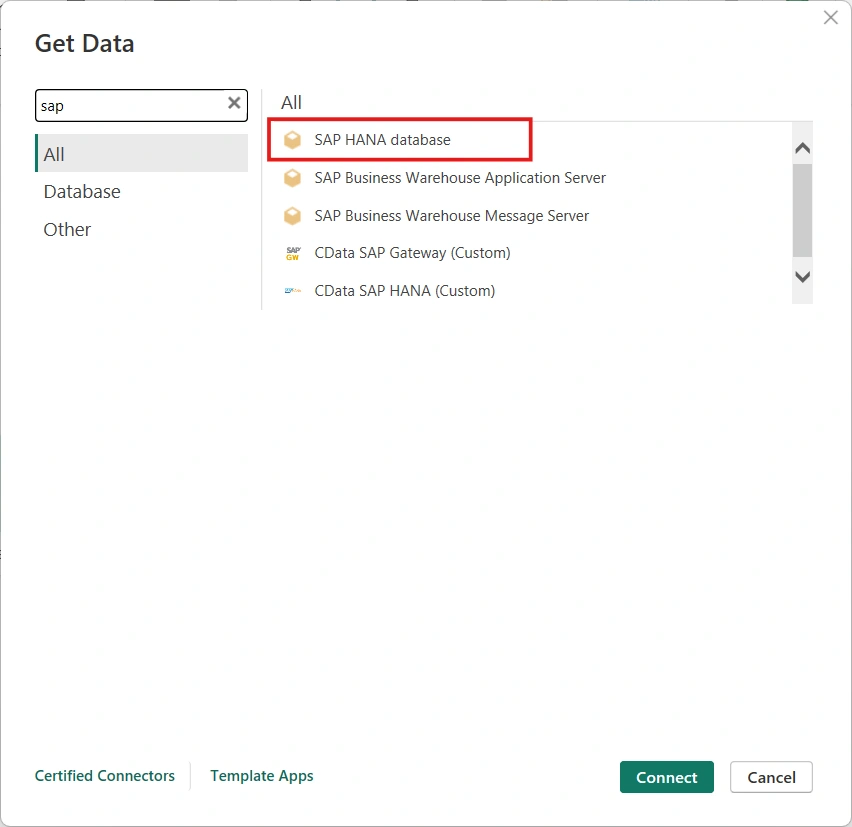Clear the search box with the X
The height and width of the screenshot is (827, 852).
point(234,103)
